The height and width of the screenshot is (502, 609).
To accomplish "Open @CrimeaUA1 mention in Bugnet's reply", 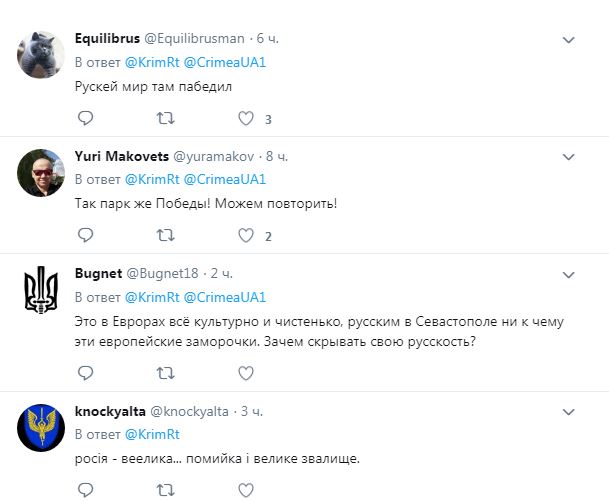I will click(231, 297).
